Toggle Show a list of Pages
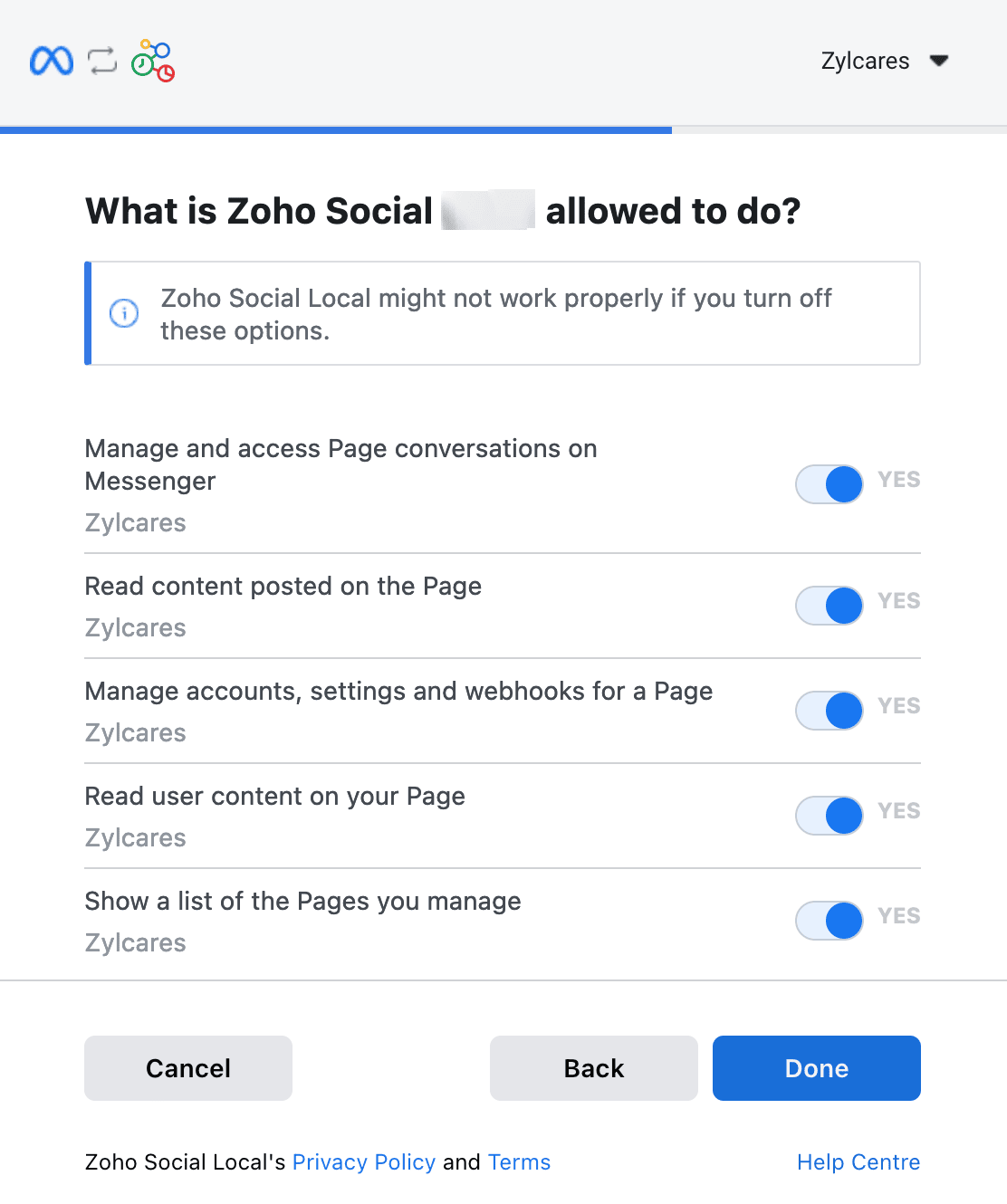Screen dimensions: 1007x1204 click(830, 921)
